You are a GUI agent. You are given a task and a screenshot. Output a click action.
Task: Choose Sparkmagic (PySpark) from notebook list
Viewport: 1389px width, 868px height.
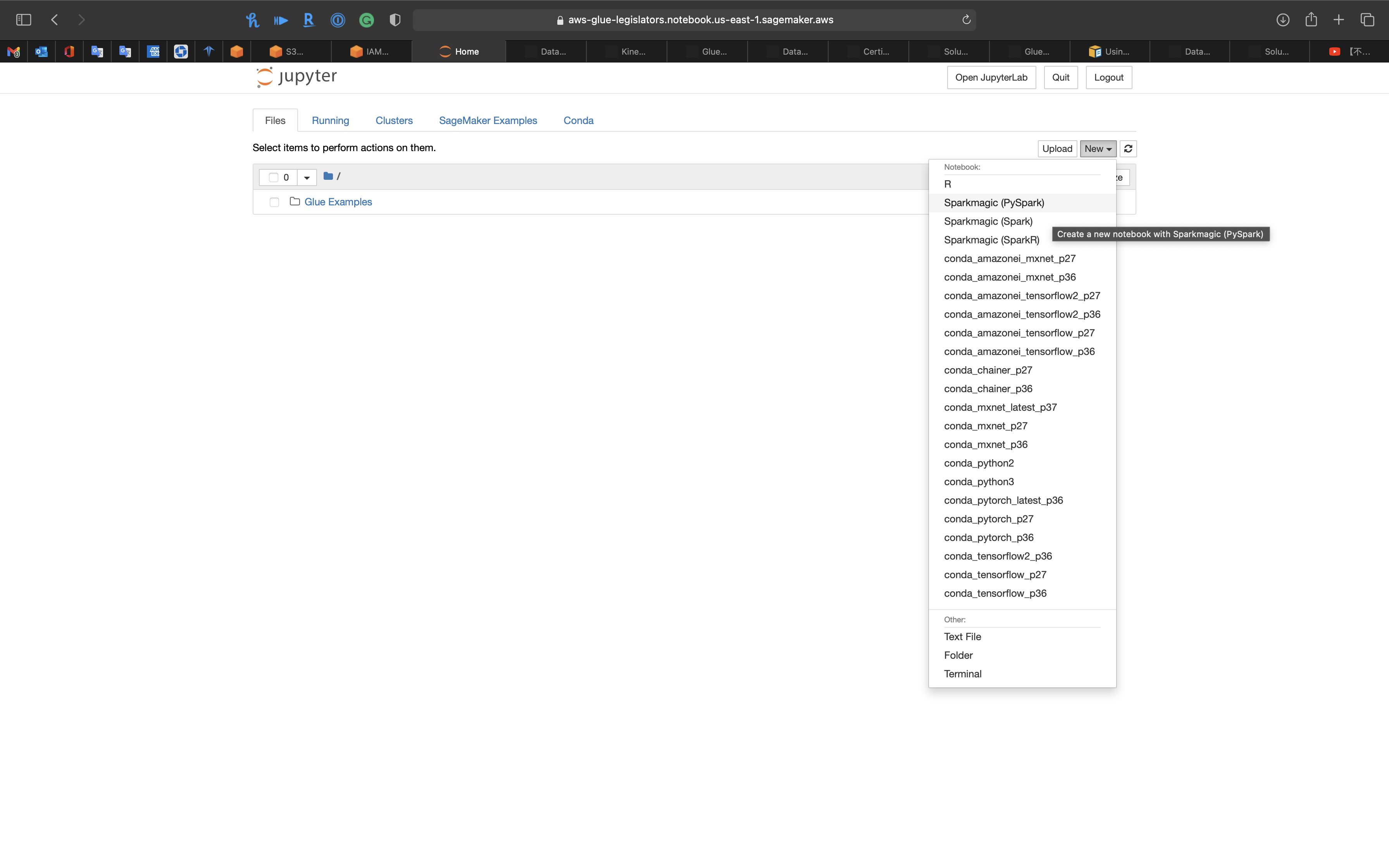coord(994,203)
